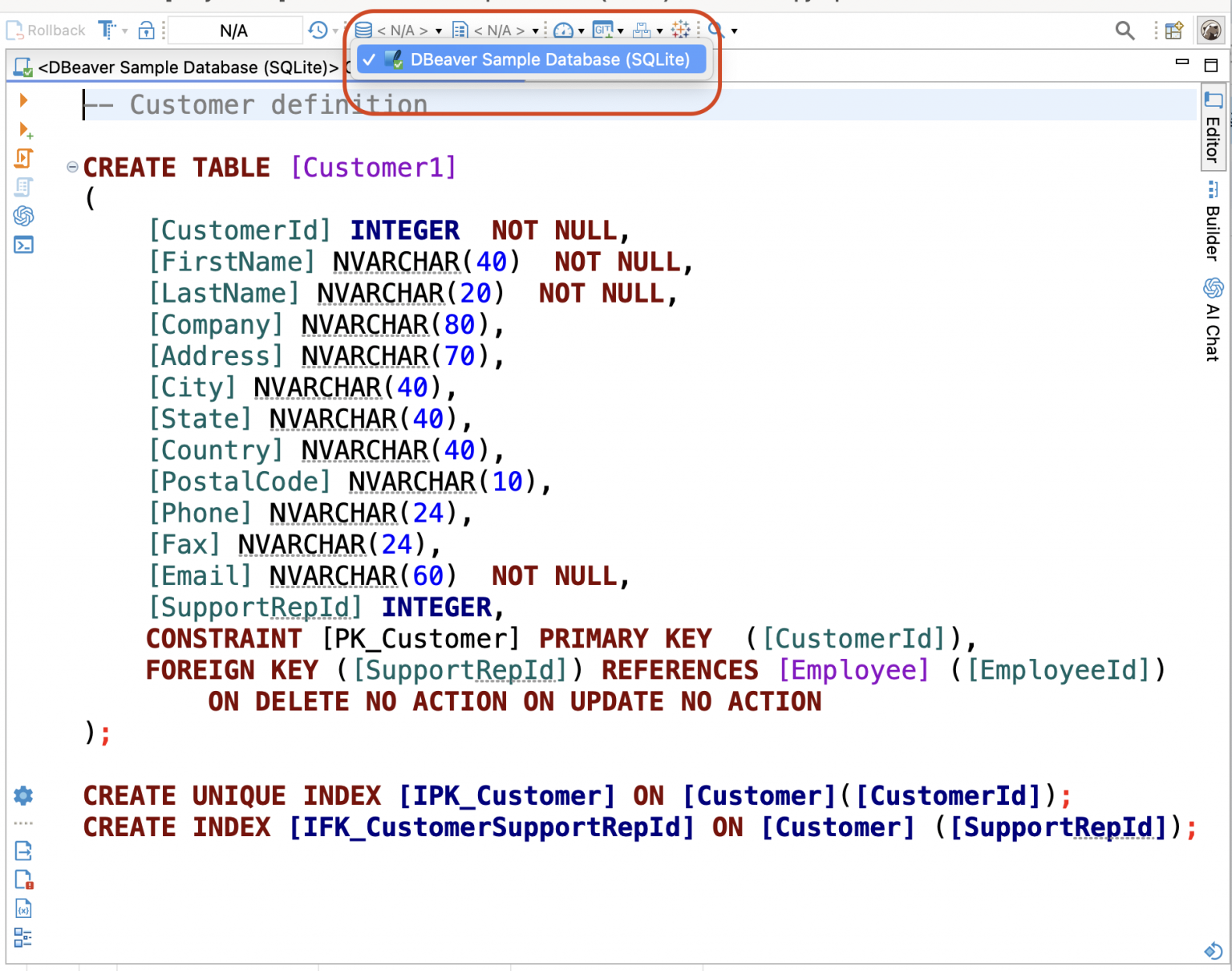Click the ON DELETE NO ACTION line
Screen dimensions: 1232x971
tap(515, 701)
